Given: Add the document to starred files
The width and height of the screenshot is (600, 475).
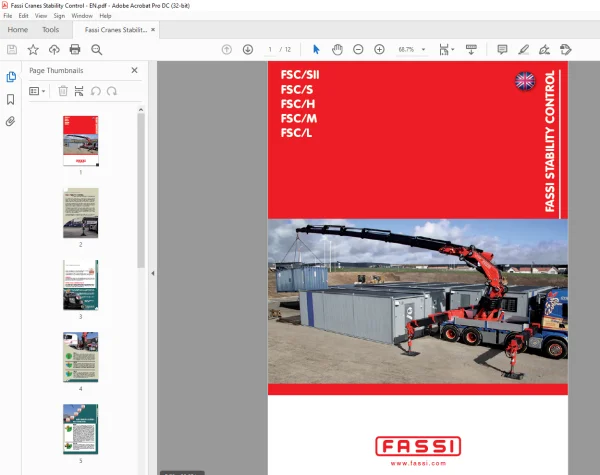Looking at the screenshot, I should [x=33, y=49].
